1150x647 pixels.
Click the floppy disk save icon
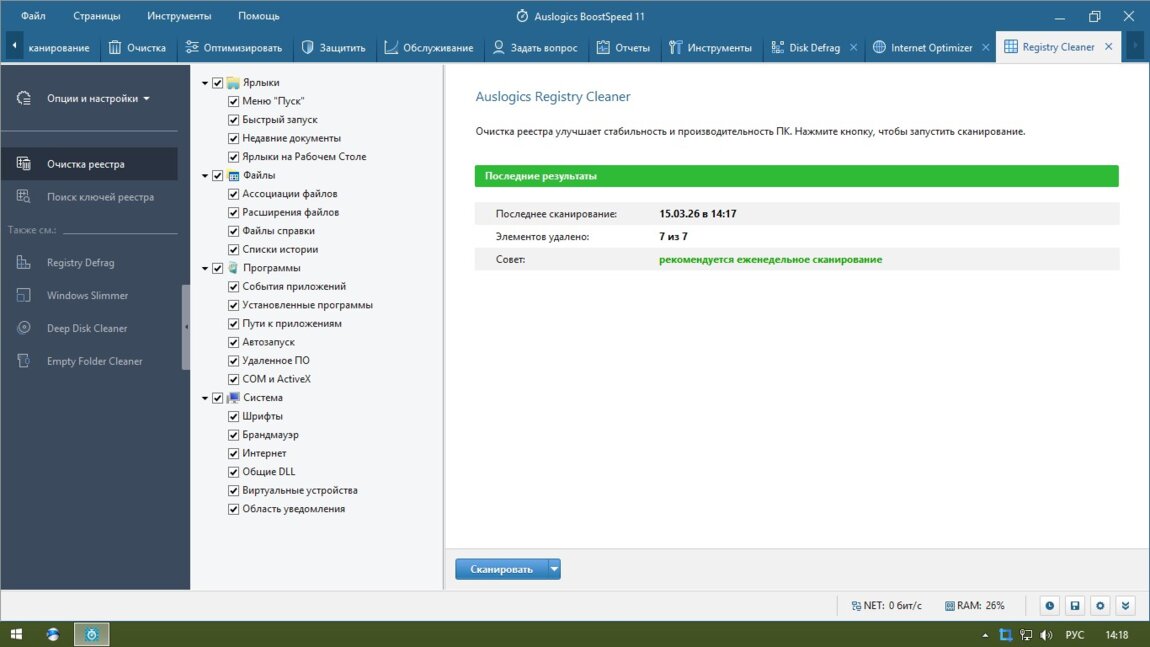tap(1075, 606)
